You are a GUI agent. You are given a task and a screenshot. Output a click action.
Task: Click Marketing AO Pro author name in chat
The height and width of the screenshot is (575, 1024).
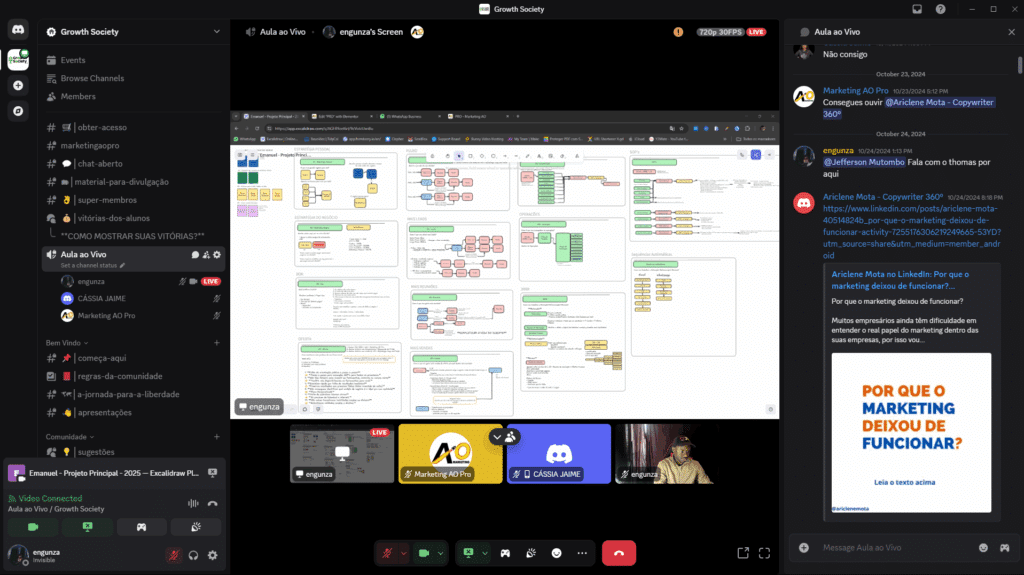[x=856, y=91]
